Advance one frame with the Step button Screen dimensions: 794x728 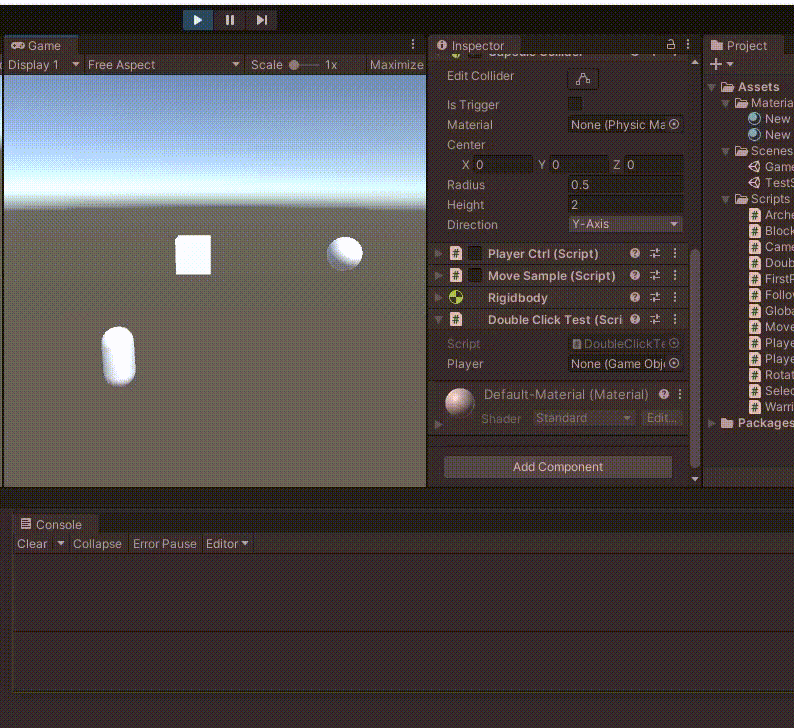261,20
